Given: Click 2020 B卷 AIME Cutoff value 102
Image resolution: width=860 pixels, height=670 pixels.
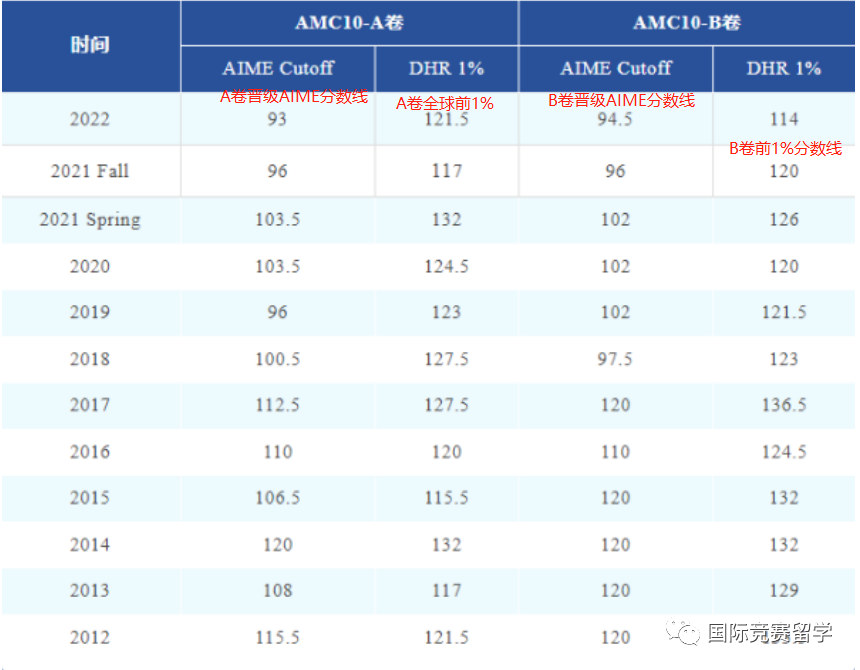Looking at the screenshot, I should pos(615,266).
